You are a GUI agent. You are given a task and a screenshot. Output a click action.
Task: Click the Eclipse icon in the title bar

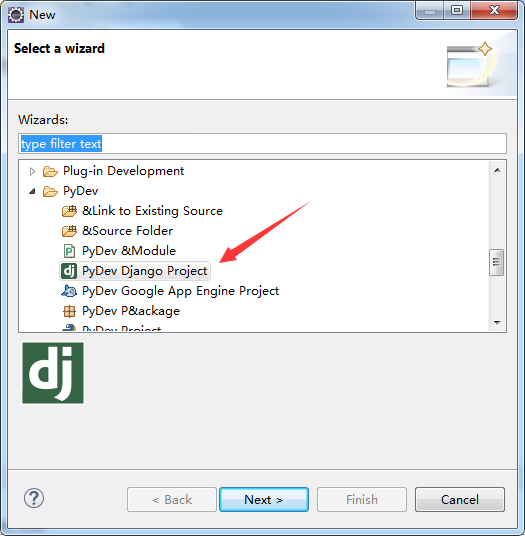click(16, 15)
